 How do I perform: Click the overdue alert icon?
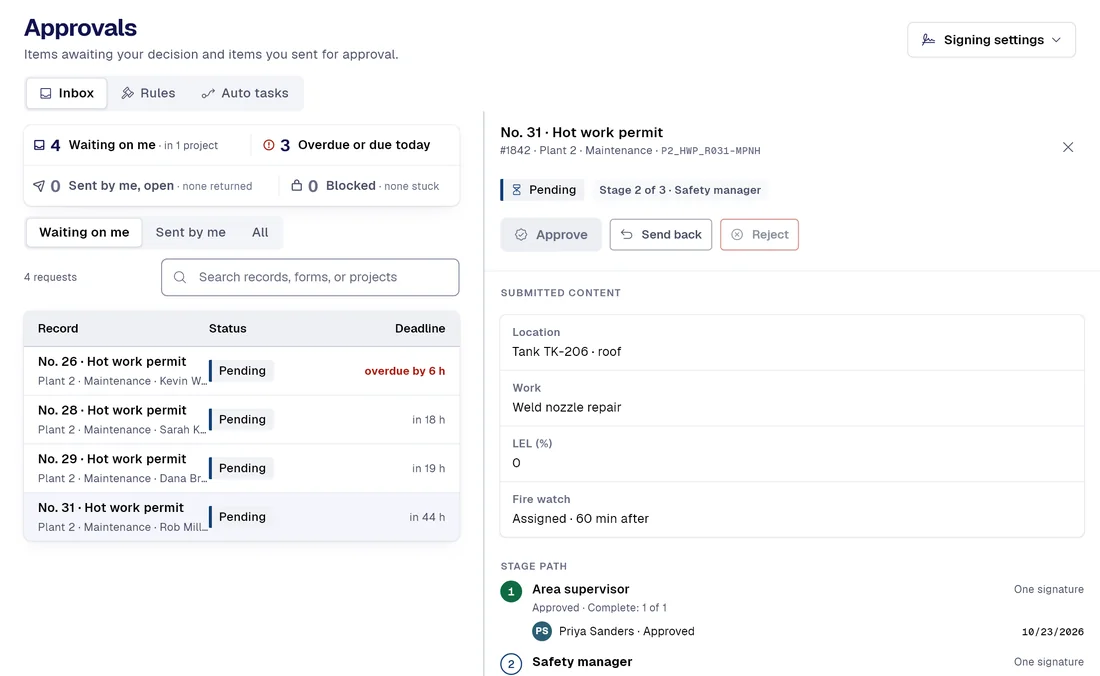pos(269,145)
